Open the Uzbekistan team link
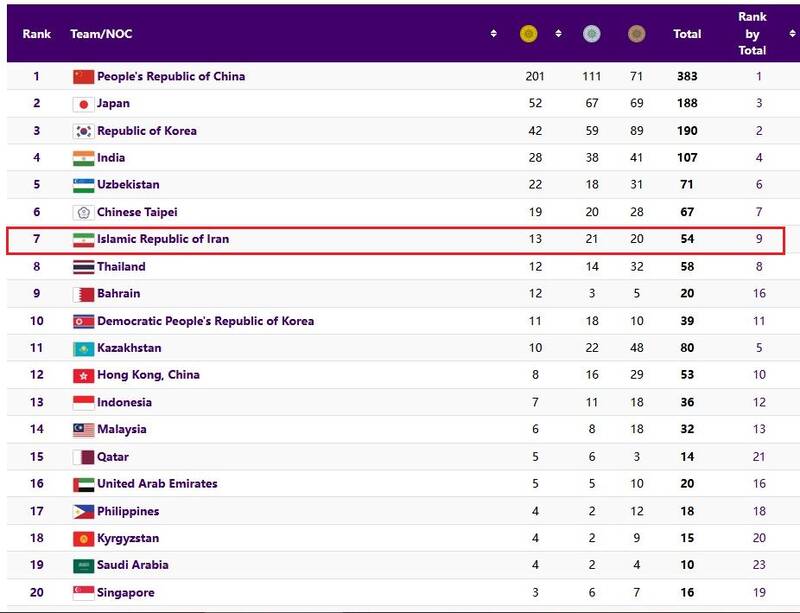The width and height of the screenshot is (800, 613). pyautogui.click(x=128, y=185)
